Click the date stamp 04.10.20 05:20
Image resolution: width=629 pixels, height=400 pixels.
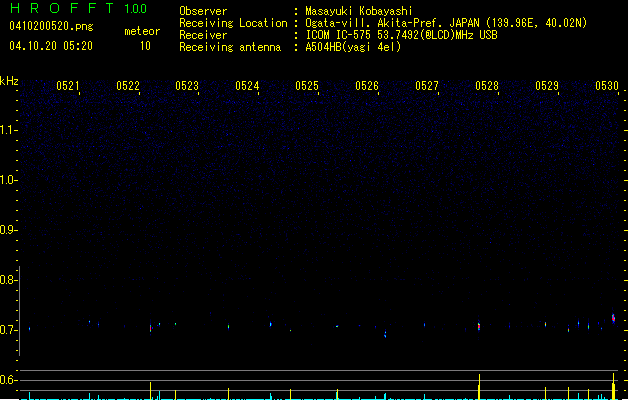point(51,46)
